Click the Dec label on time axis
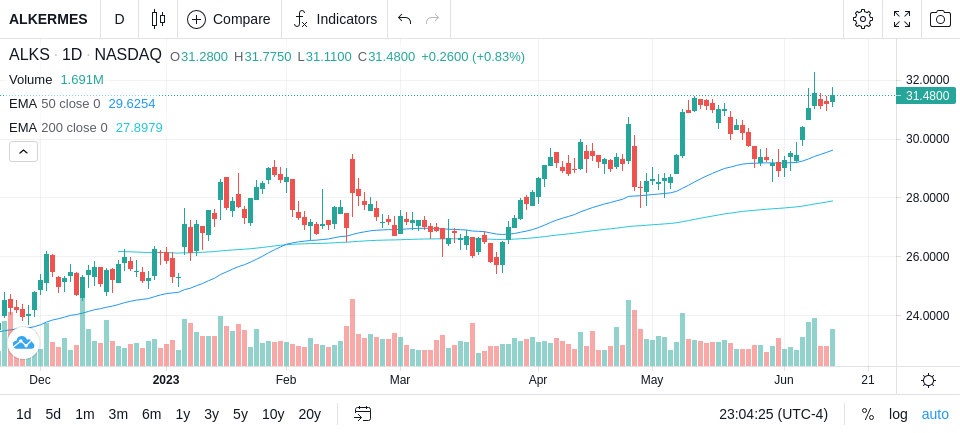 click(40, 380)
